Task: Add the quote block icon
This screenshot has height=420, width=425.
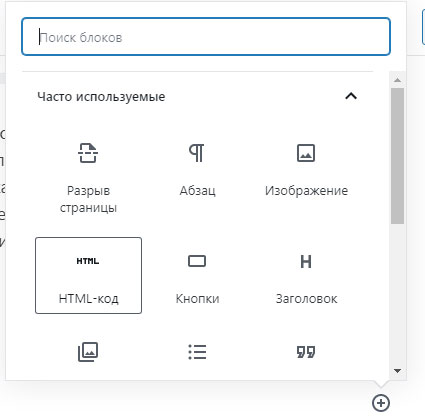Action: [x=306, y=352]
